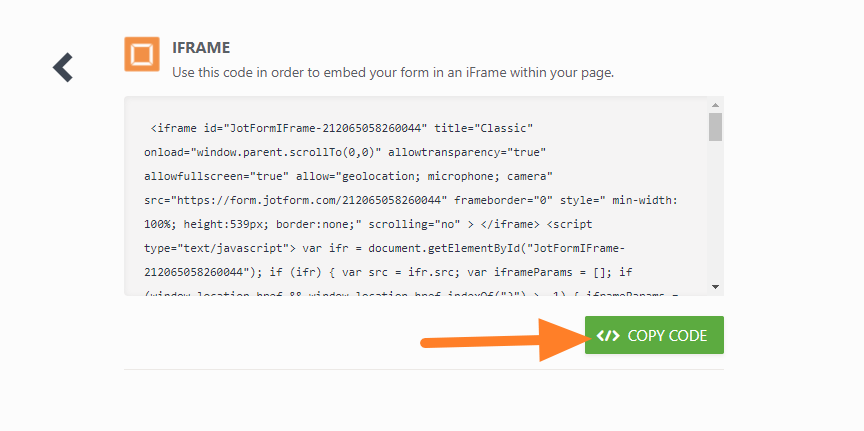Click the onload window.parent.scrollTo code line
The width and height of the screenshot is (864, 431).
click(345, 152)
